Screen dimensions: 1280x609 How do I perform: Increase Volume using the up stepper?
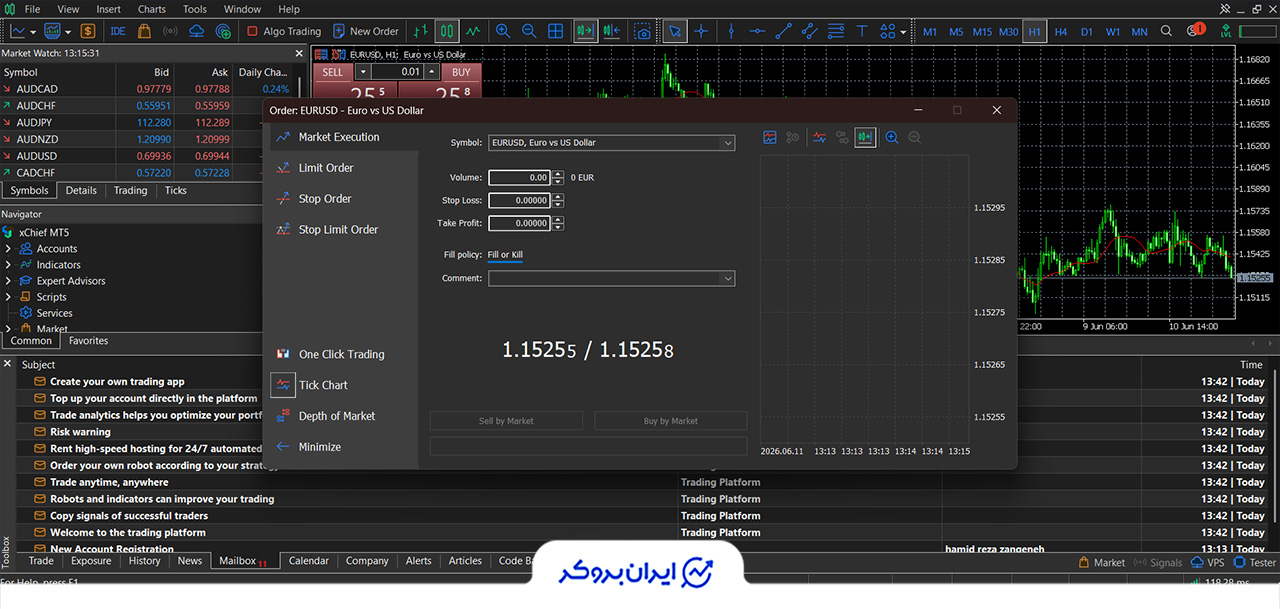pyautogui.click(x=557, y=174)
